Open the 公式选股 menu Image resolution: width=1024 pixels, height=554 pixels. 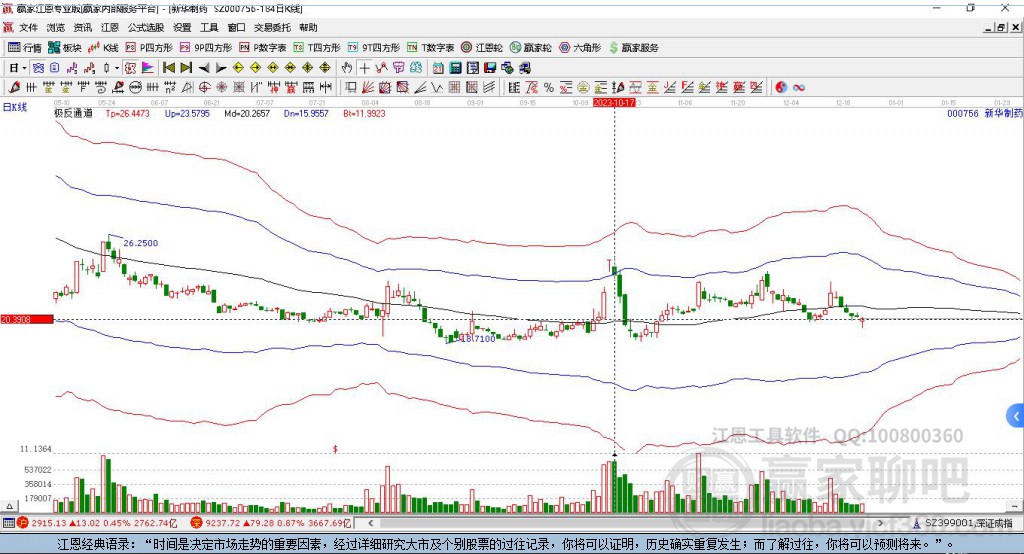click(146, 27)
